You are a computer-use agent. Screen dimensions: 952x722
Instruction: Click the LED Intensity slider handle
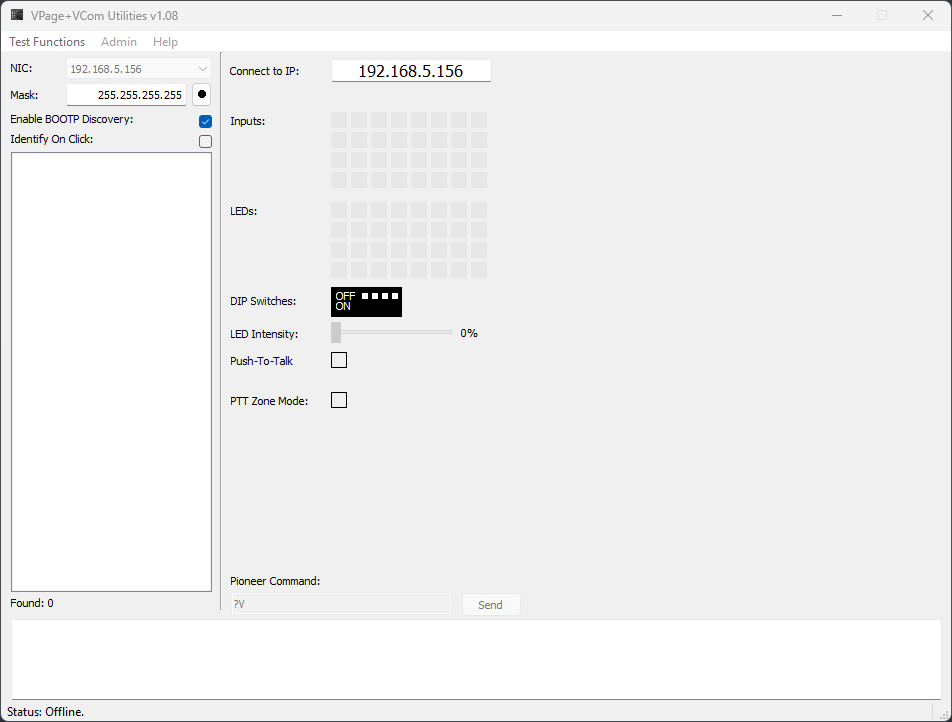click(336, 333)
